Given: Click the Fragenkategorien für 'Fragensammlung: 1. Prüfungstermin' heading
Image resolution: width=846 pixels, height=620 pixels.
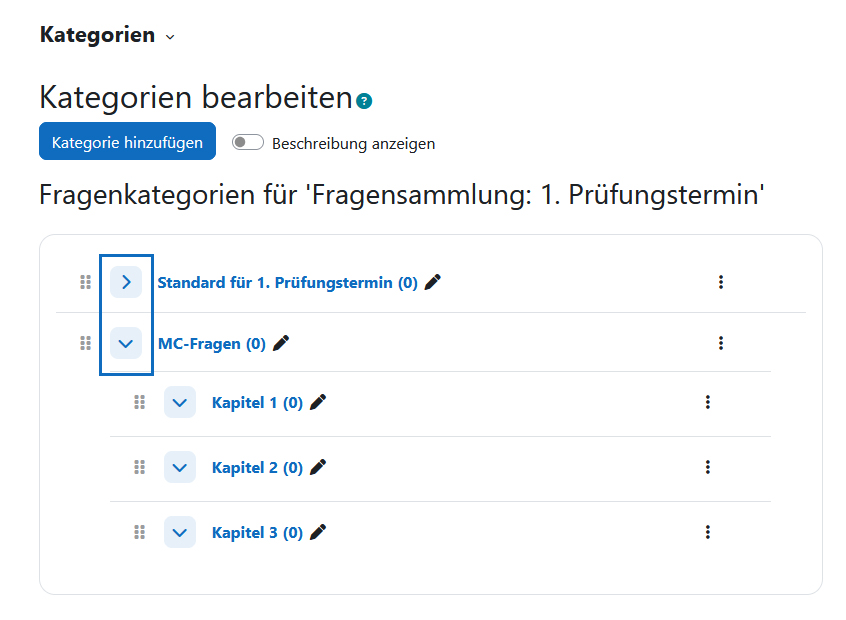Looking at the screenshot, I should (x=402, y=195).
